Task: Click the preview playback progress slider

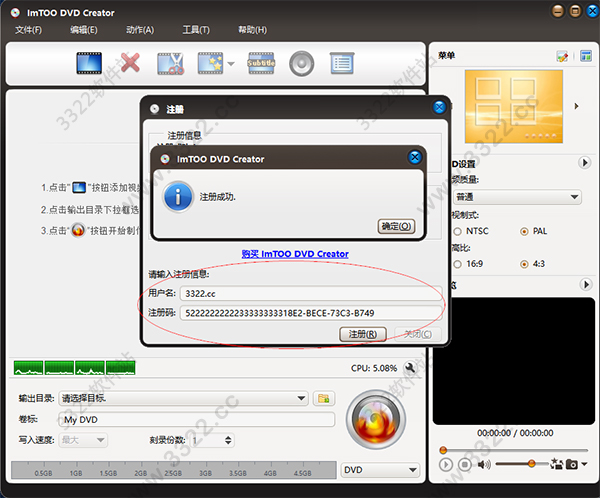Action: pyautogui.click(x=514, y=450)
